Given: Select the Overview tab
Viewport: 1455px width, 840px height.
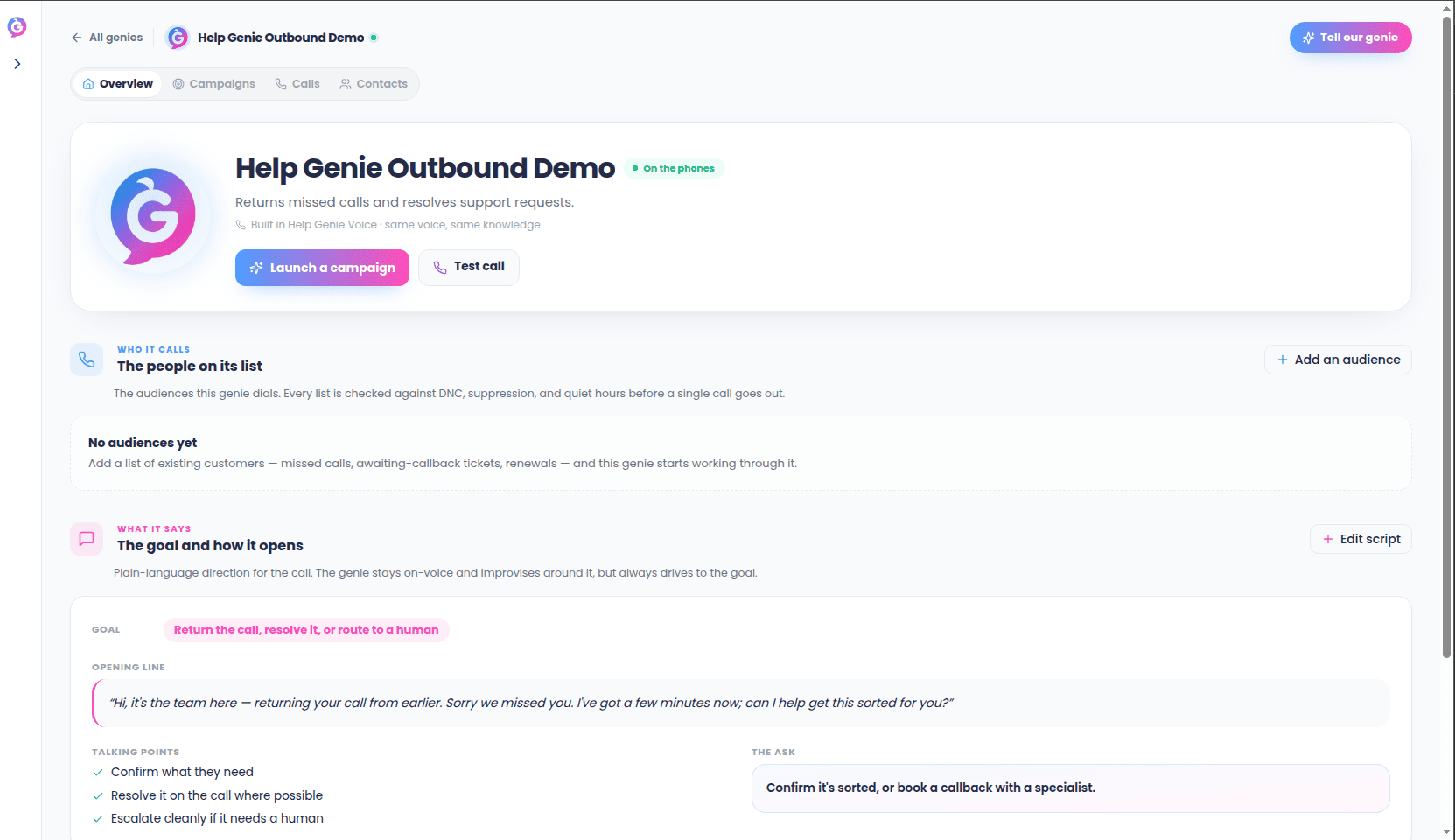Looking at the screenshot, I should pyautogui.click(x=117, y=84).
